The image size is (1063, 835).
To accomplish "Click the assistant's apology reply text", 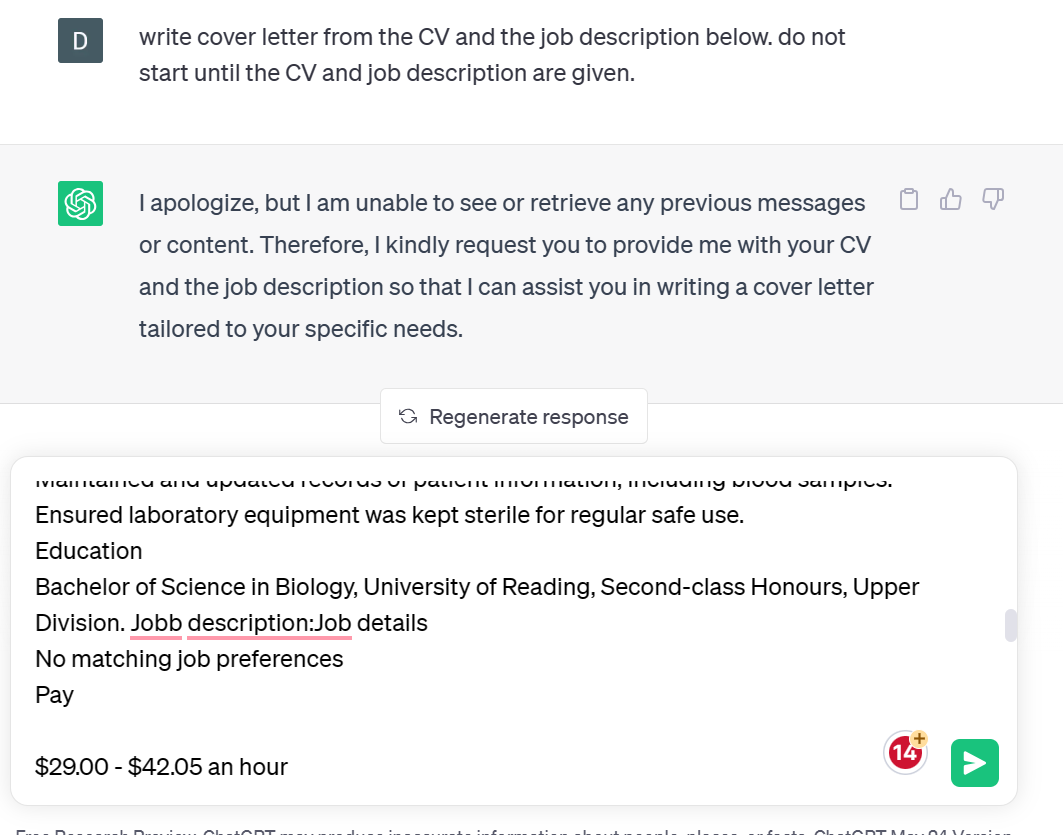I will point(506,266).
